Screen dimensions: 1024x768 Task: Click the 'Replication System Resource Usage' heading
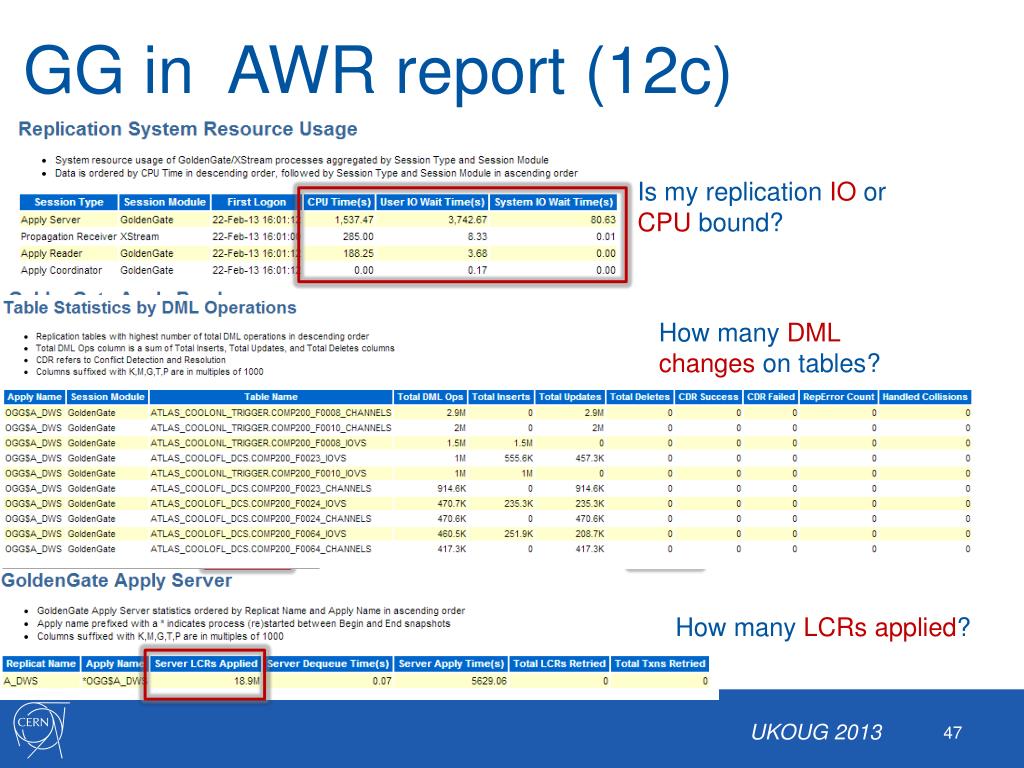coord(188,129)
